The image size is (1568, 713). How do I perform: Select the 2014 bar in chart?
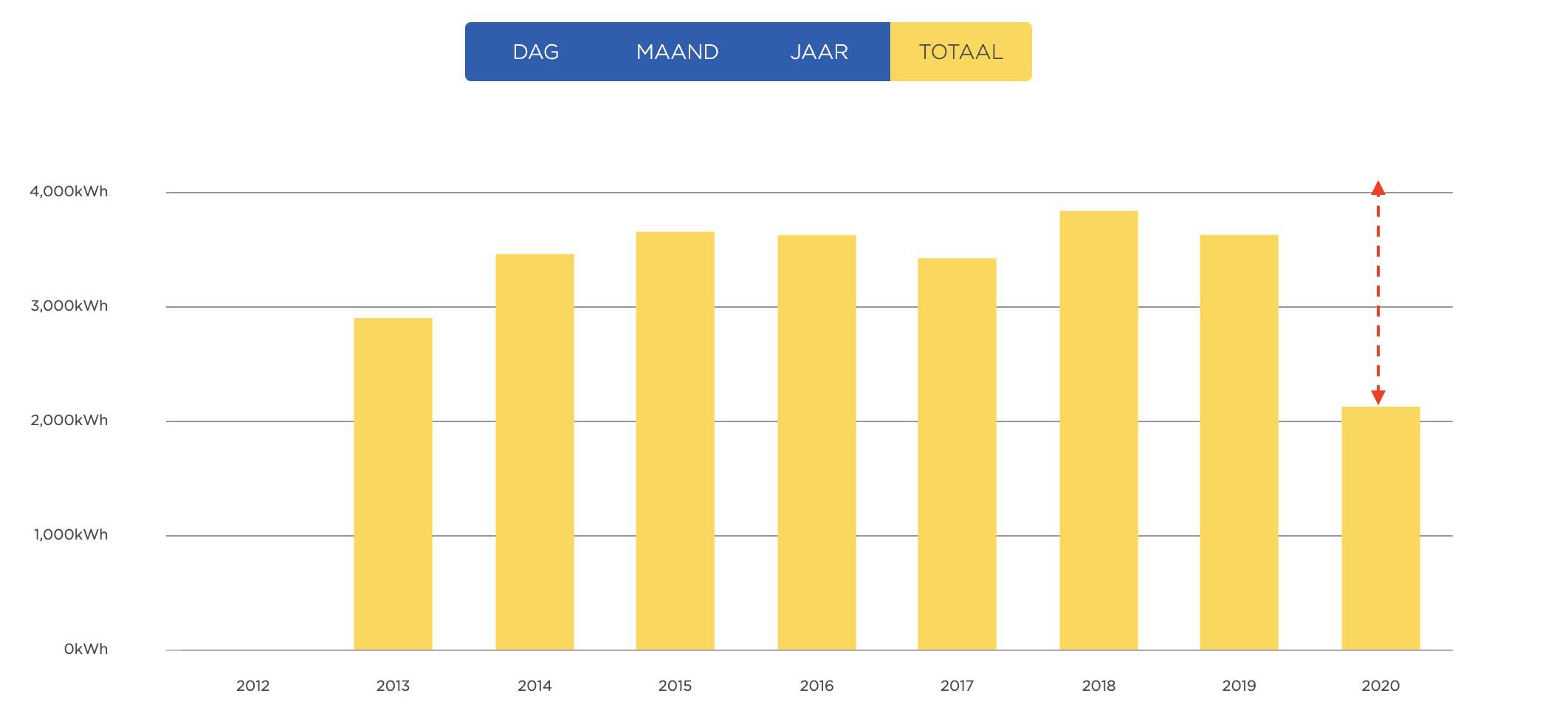(x=534, y=452)
